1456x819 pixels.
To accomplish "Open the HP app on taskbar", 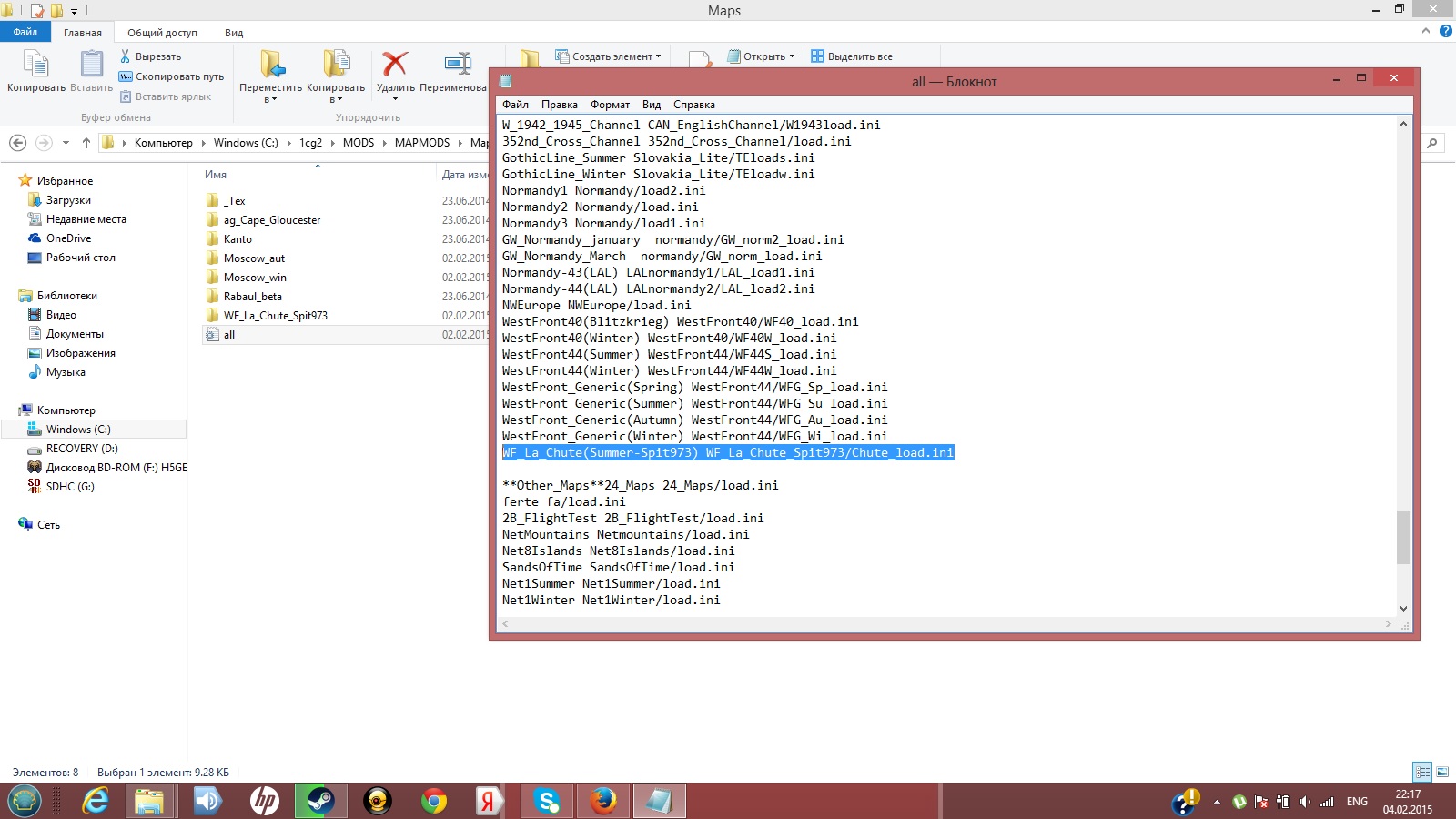I will (x=265, y=801).
